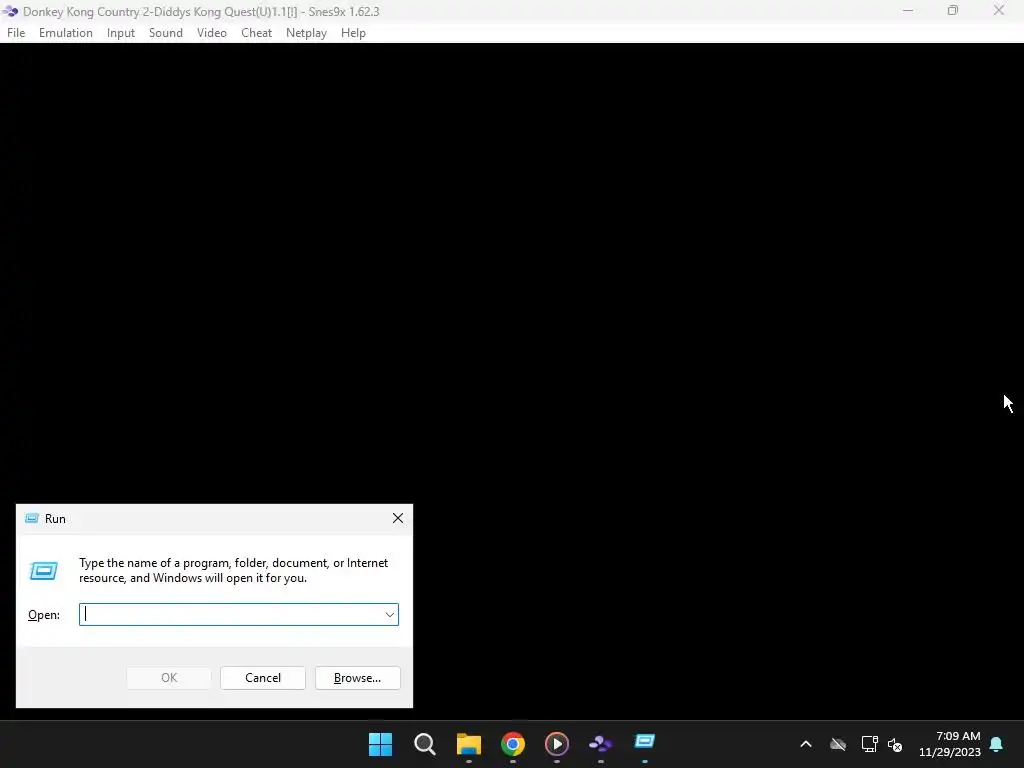Switch to Snes9x taskbar icon
This screenshot has width=1024, height=768.
point(601,744)
